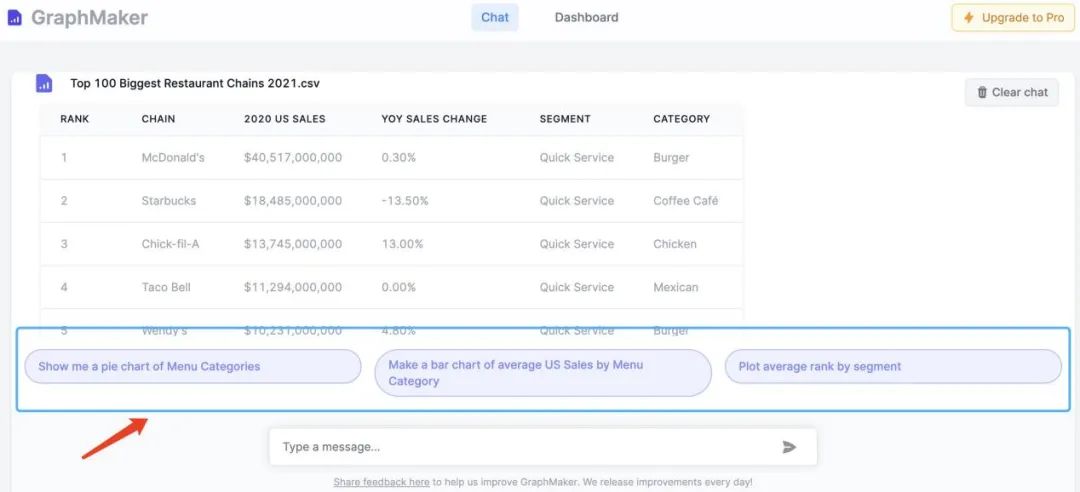Open the Dashboard tab

586,17
